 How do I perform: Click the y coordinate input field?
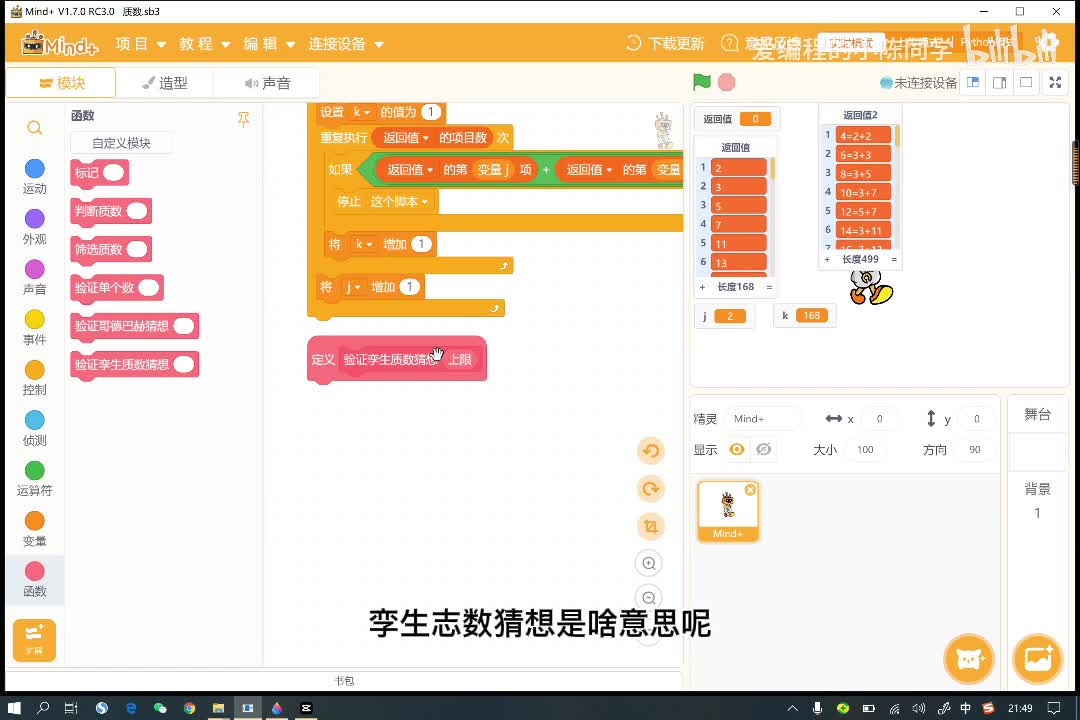(976, 418)
